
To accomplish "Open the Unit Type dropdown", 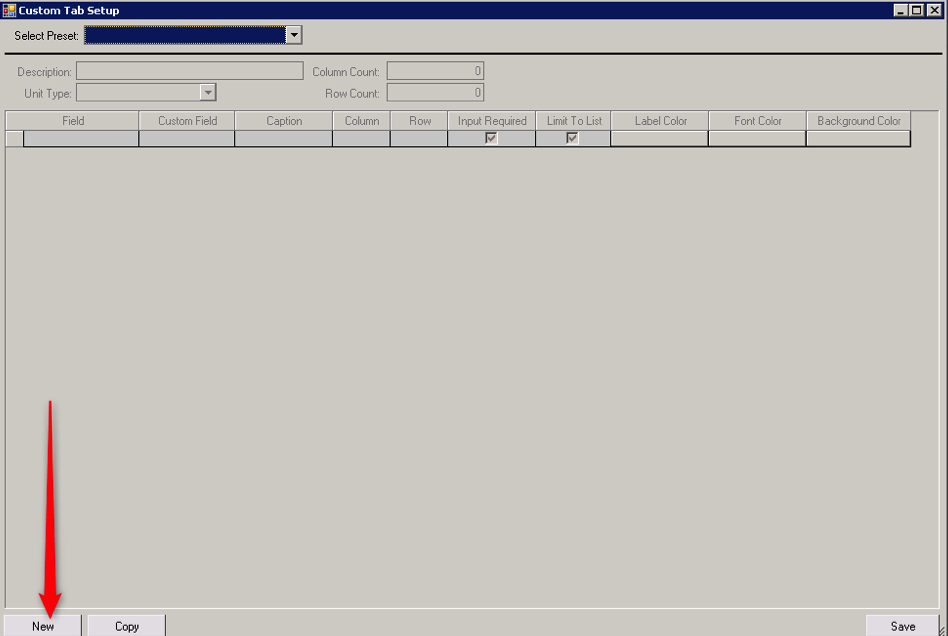I will [x=145, y=92].
